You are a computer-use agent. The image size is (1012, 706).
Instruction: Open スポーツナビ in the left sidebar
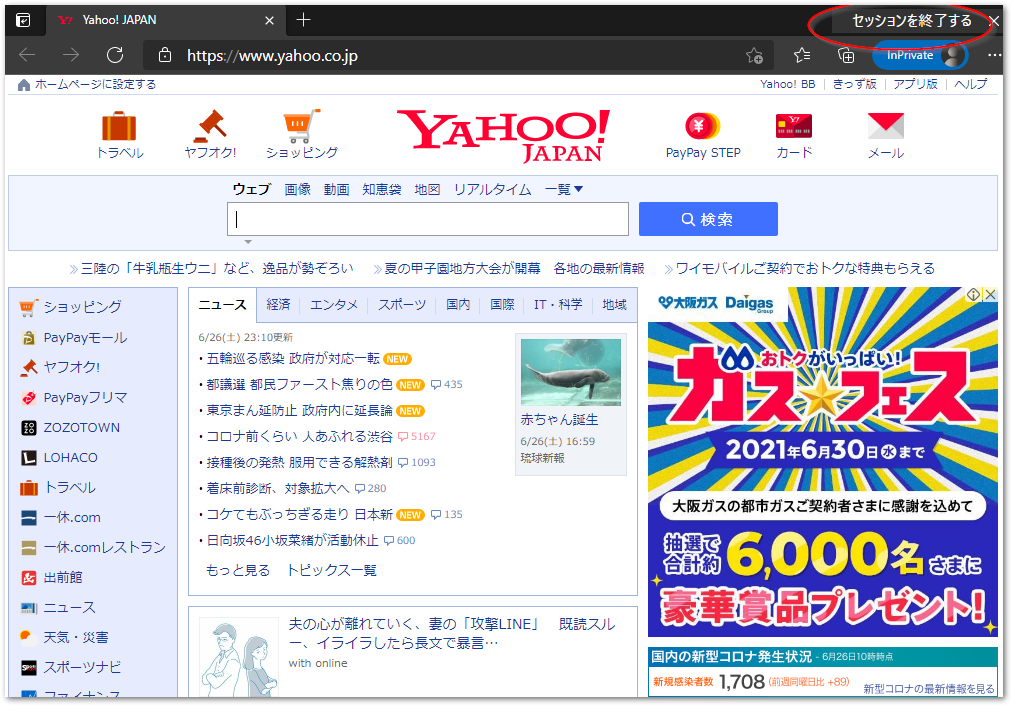(x=82, y=667)
